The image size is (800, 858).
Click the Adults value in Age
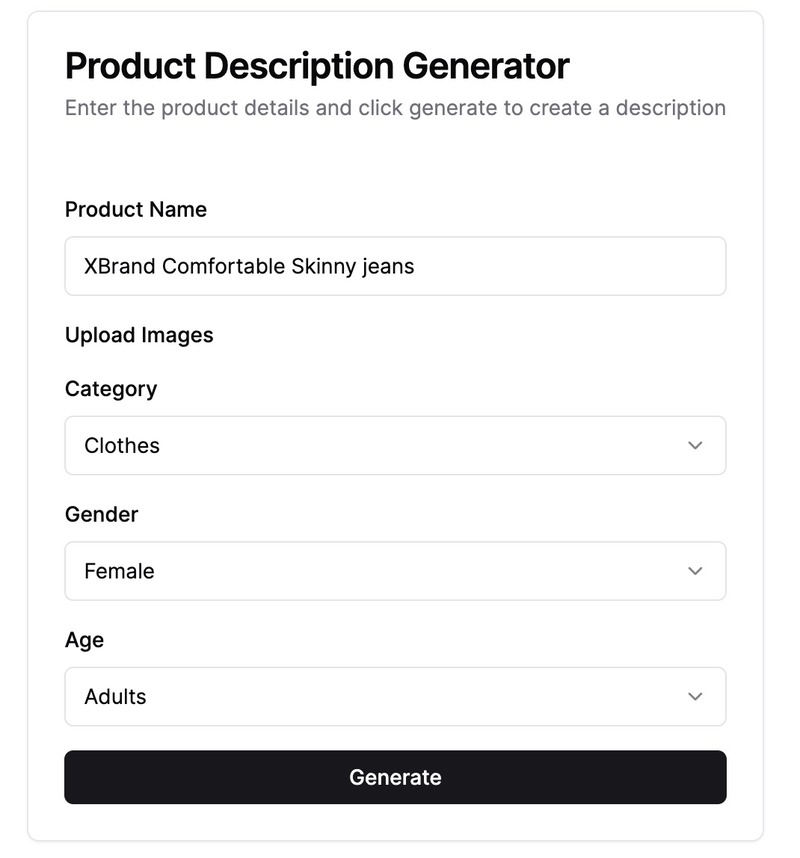[113, 697]
